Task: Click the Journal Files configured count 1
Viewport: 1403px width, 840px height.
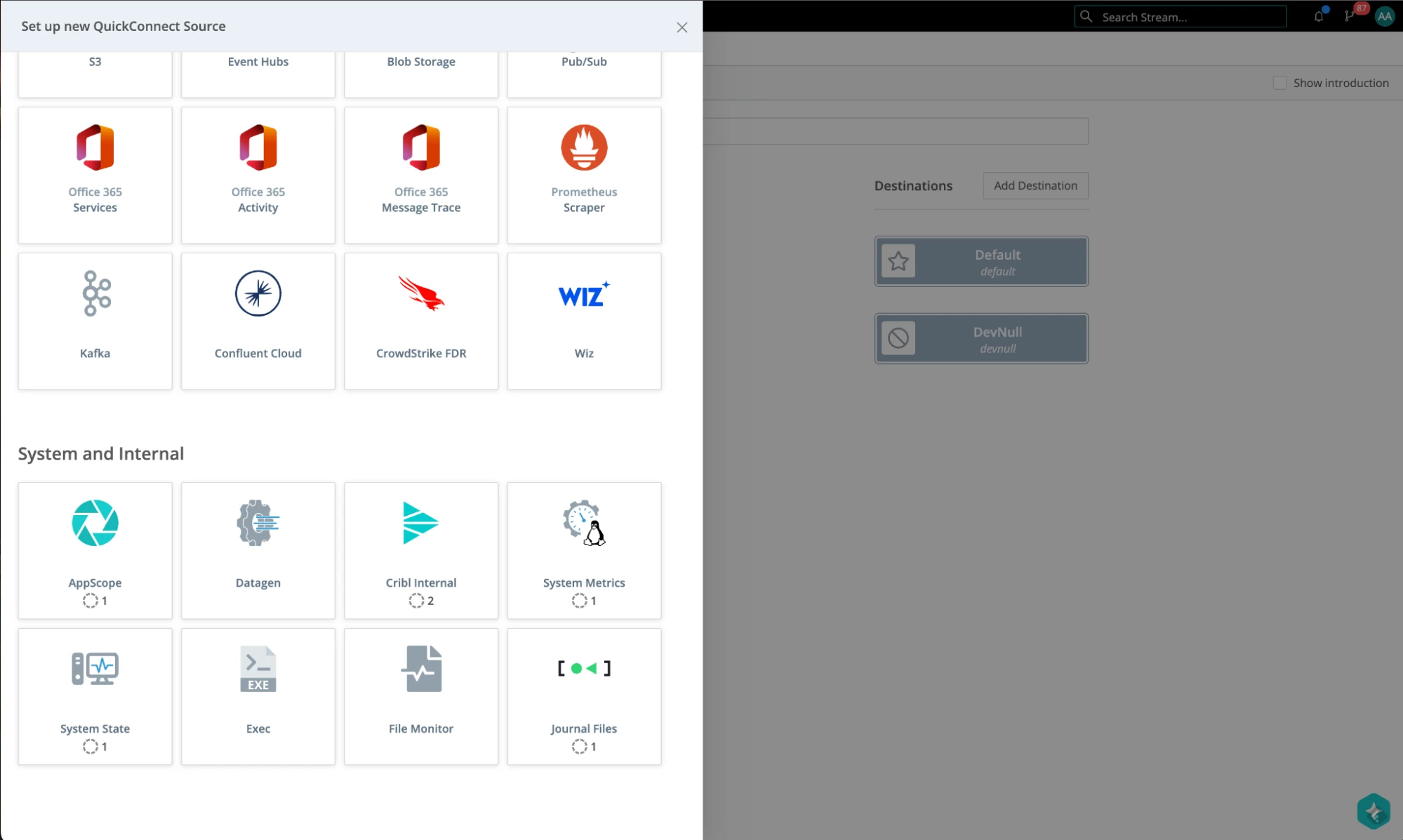Action: point(584,747)
